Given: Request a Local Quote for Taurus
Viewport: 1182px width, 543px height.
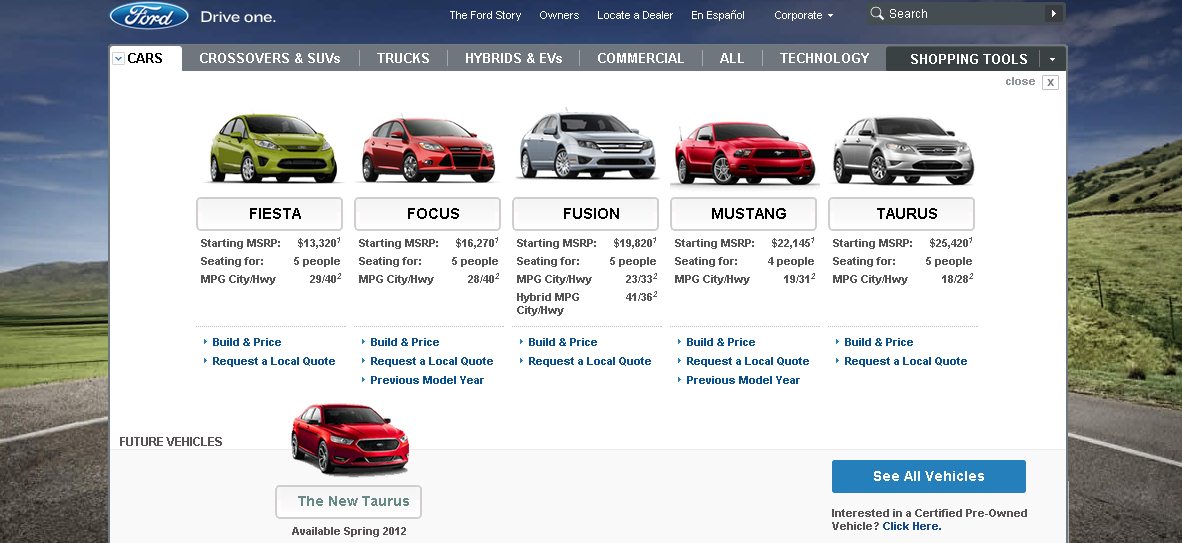Looking at the screenshot, I should tap(906, 361).
